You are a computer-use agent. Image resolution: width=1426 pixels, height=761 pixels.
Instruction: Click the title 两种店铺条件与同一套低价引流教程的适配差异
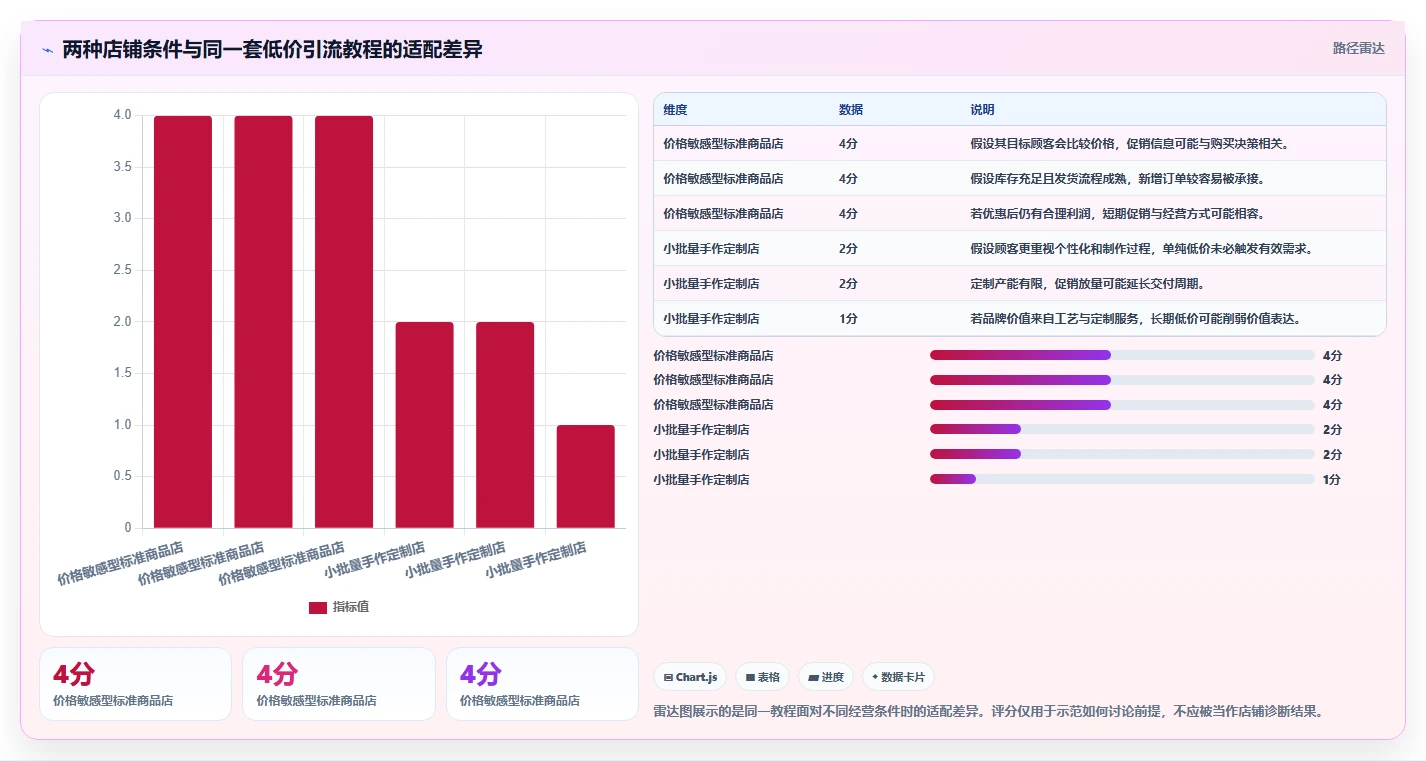pos(272,49)
